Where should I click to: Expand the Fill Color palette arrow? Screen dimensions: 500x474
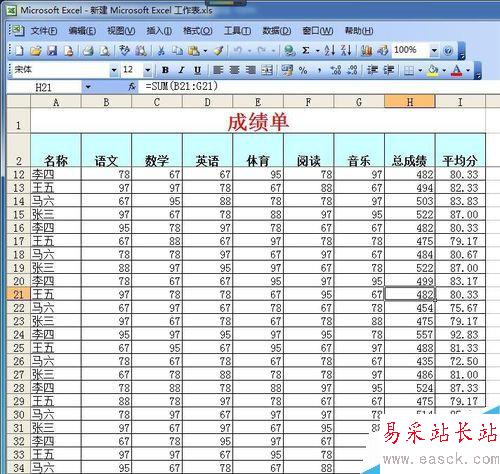pyautogui.click(x=444, y=70)
